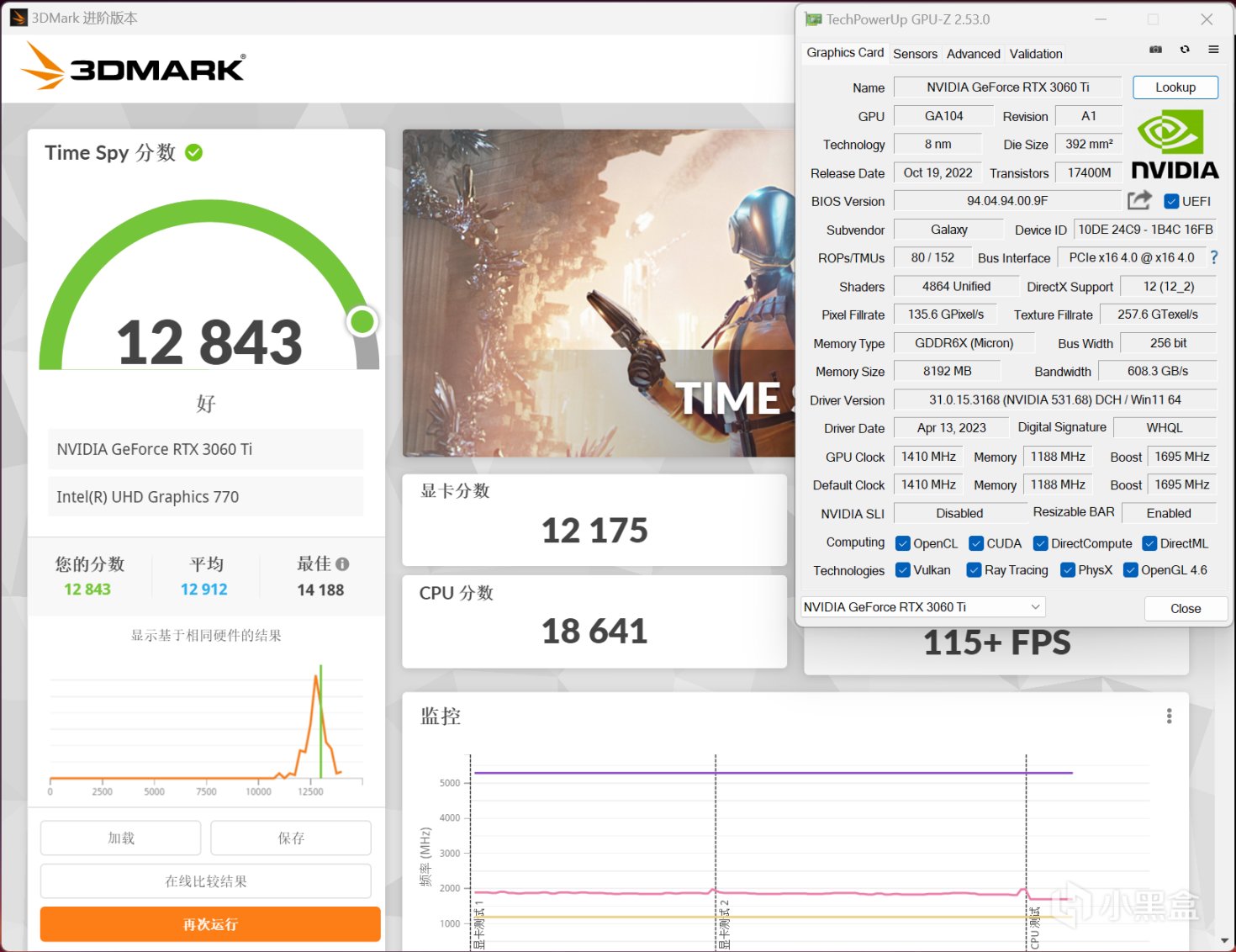Click NVIDIA GeForce RTX 3060 Ti row in 3DMark
Screen dimensions: 1236x952
[x=205, y=449]
